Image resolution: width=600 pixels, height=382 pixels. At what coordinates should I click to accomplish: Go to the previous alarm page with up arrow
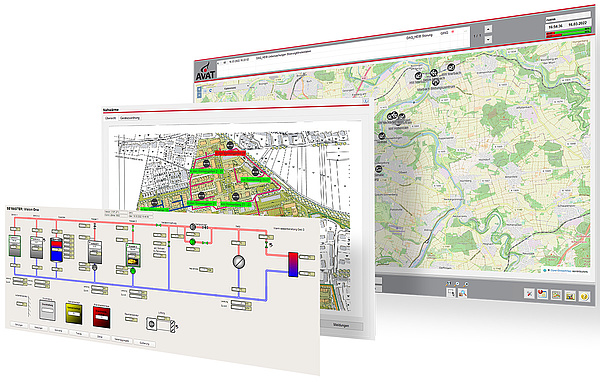(x=488, y=29)
